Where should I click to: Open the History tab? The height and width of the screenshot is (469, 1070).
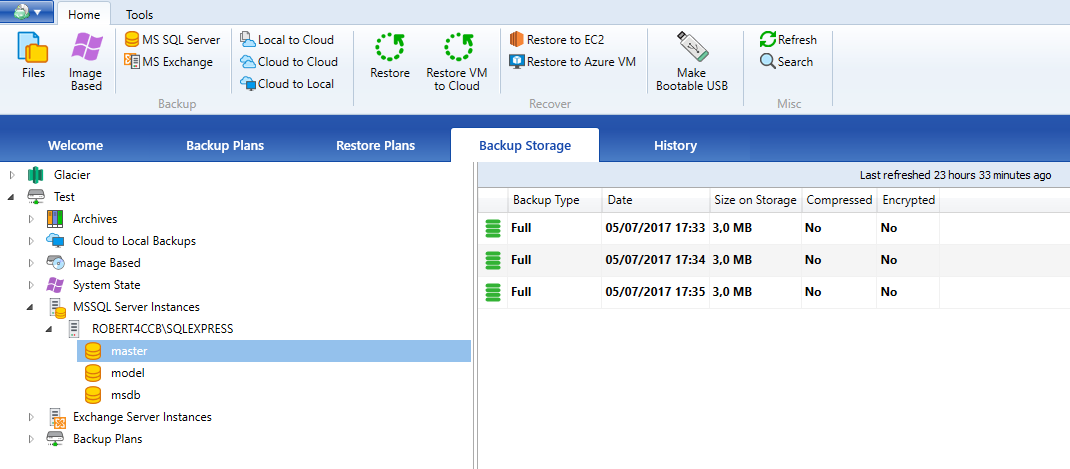676,145
